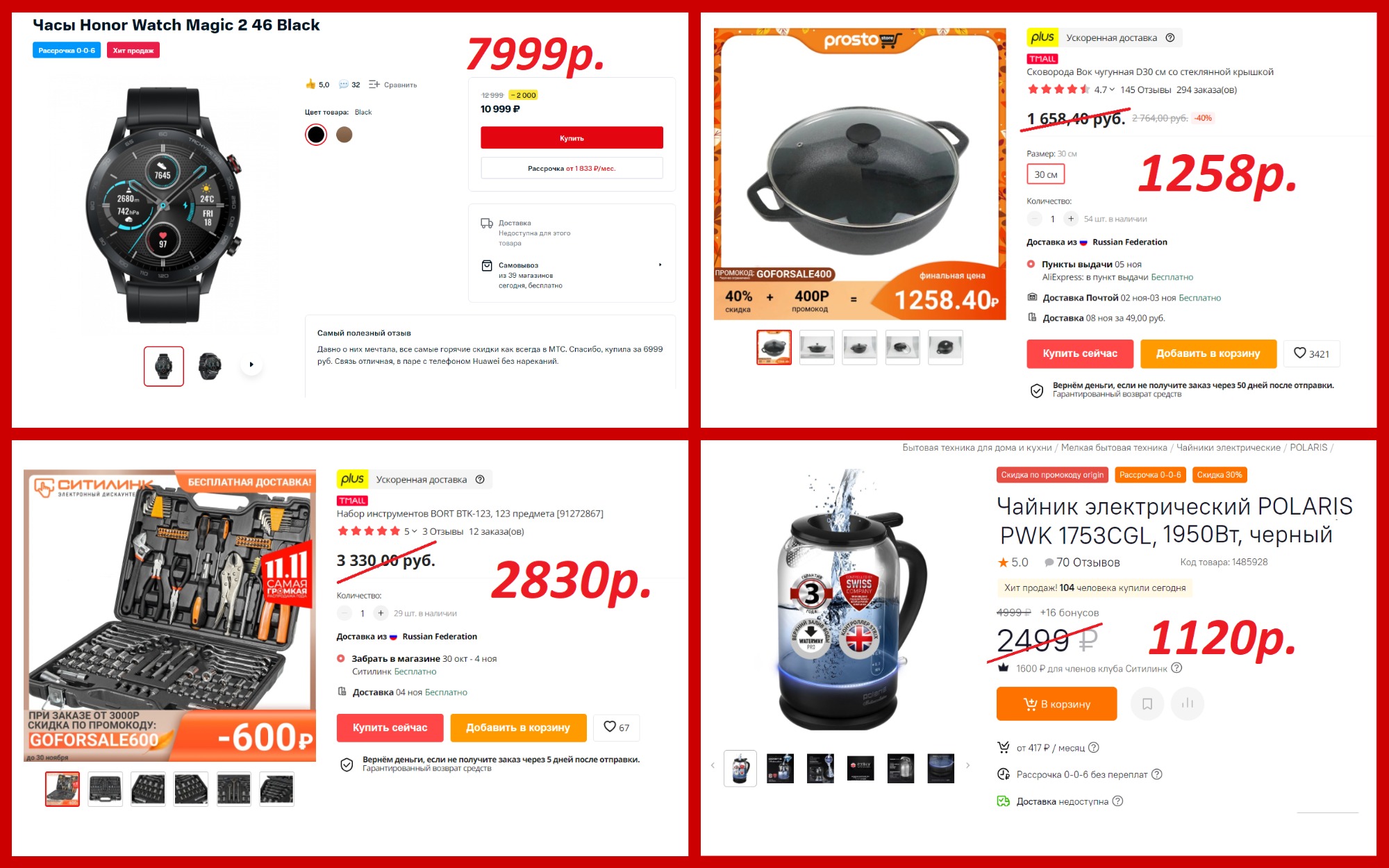Select the brown color swatch for watch
1389x868 pixels.
pos(344,134)
